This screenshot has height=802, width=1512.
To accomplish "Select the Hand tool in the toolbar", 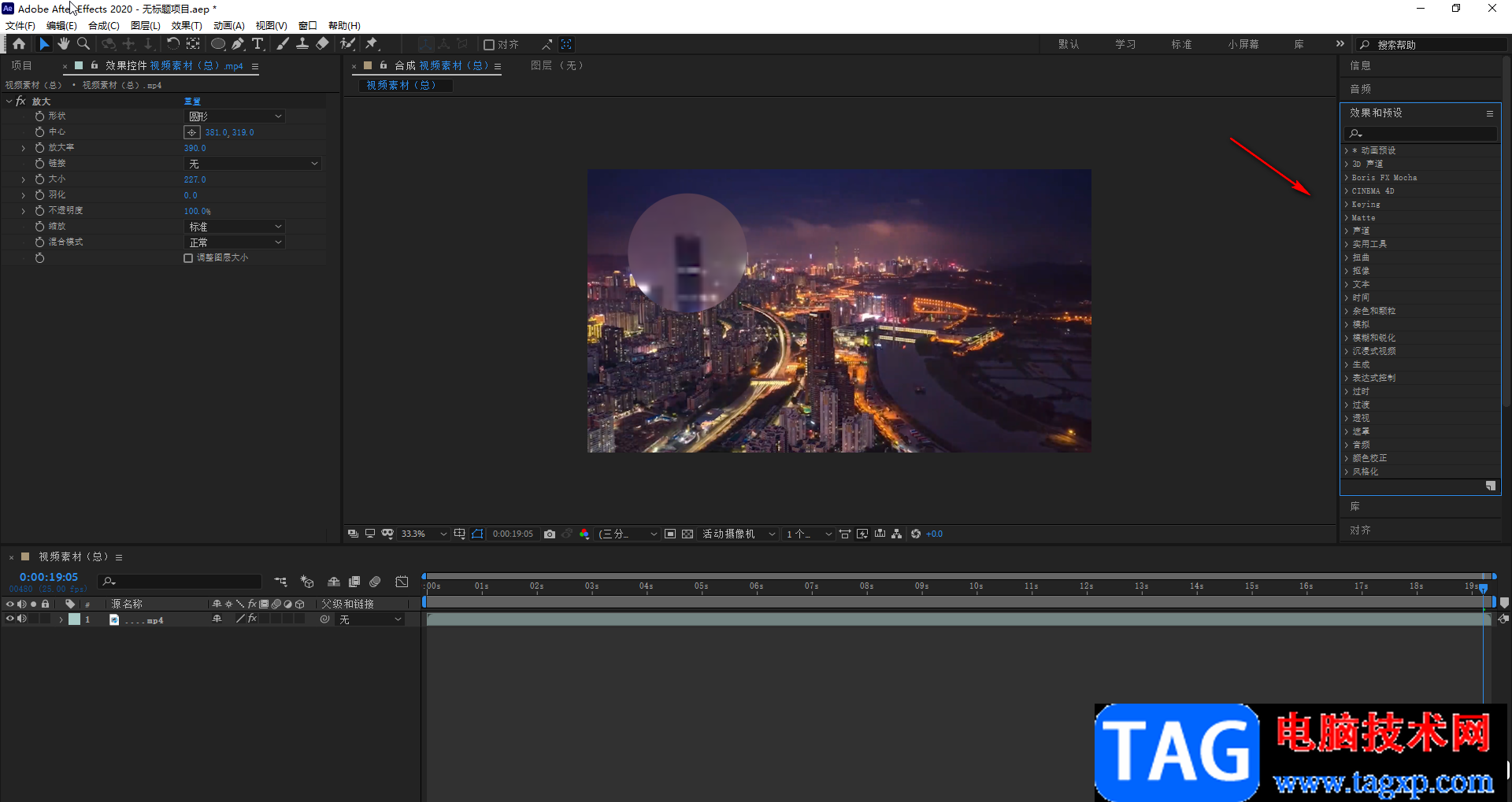I will 64,44.
